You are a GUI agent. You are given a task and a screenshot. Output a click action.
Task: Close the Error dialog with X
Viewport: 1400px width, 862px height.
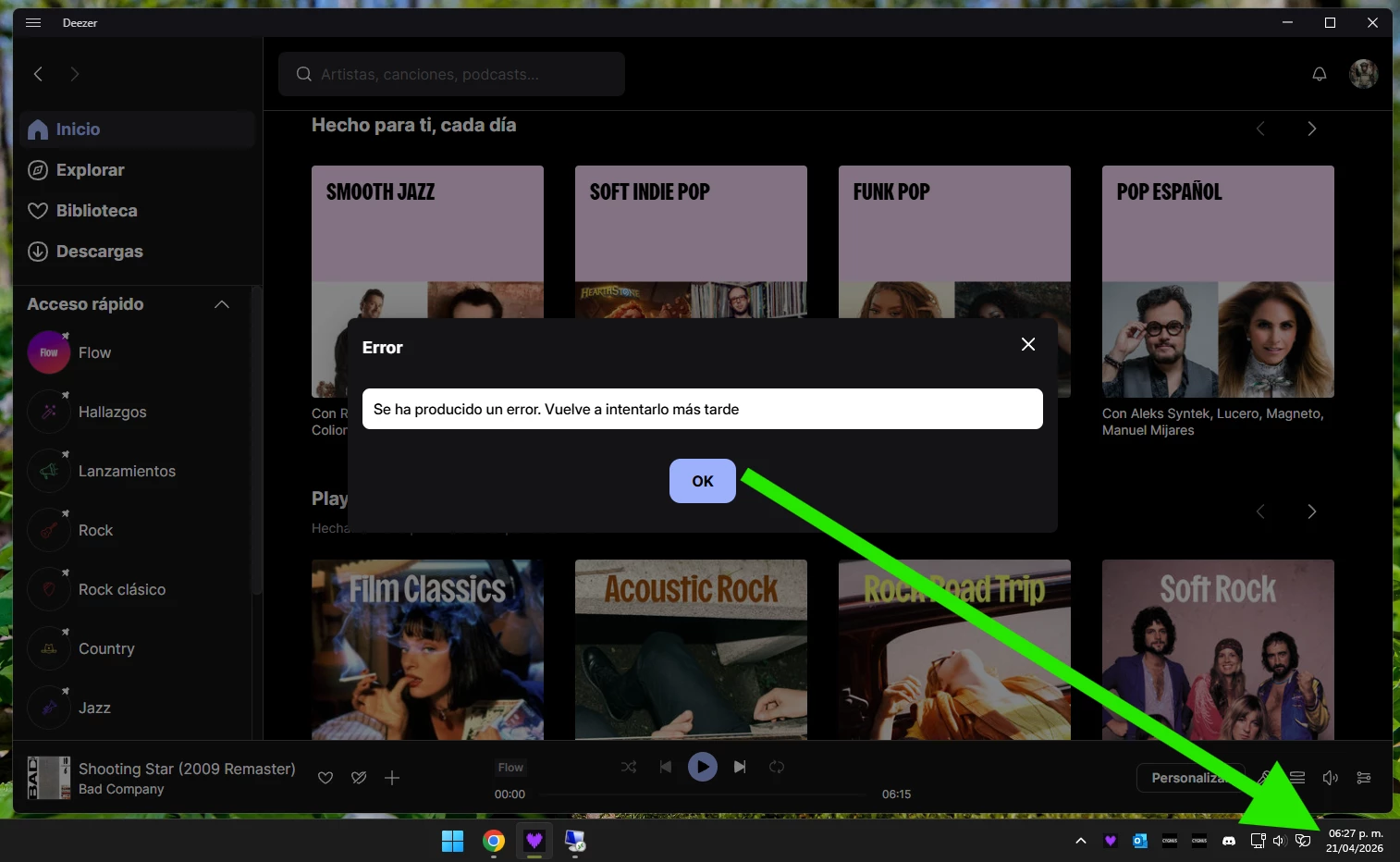pos(1027,344)
